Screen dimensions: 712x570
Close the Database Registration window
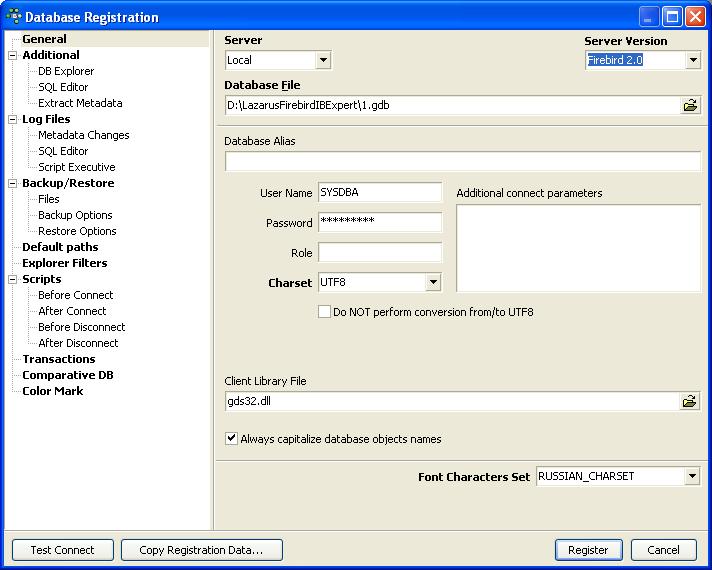coord(695,17)
